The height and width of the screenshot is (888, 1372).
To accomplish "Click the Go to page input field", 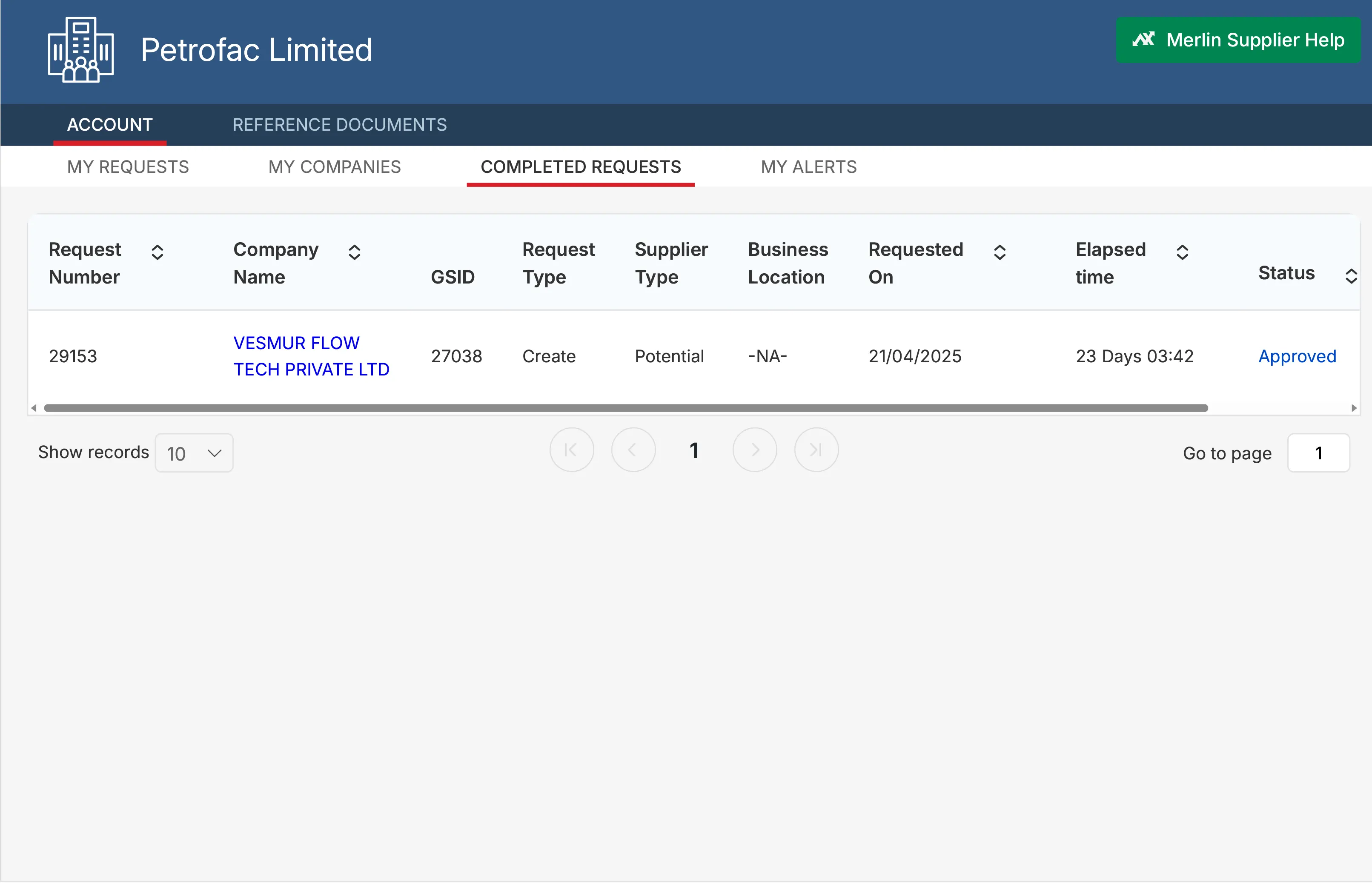I will (1318, 453).
